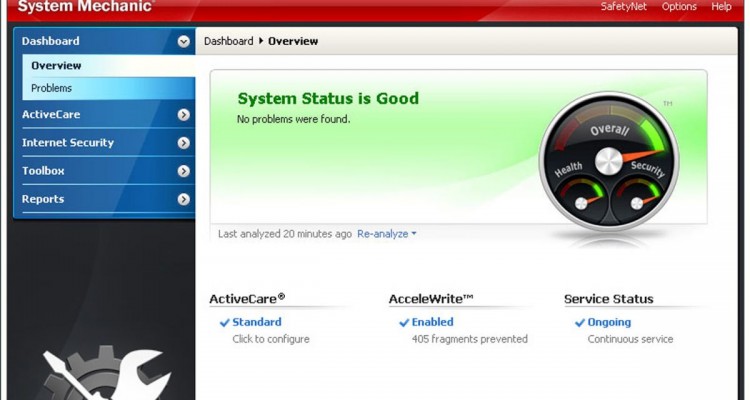Click the Standard ActiveCare link
This screenshot has width=750, height=400.
[x=256, y=322]
